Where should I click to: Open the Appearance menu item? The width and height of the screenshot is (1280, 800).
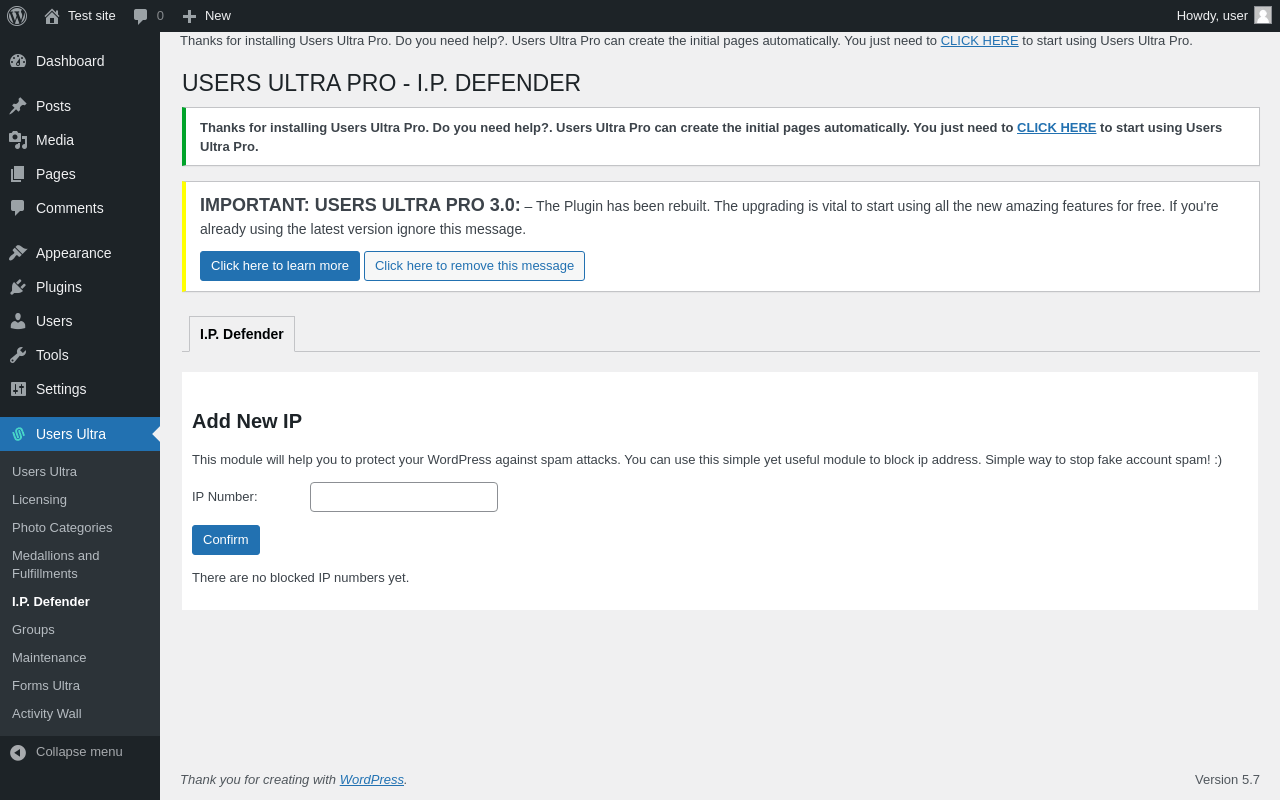[74, 253]
